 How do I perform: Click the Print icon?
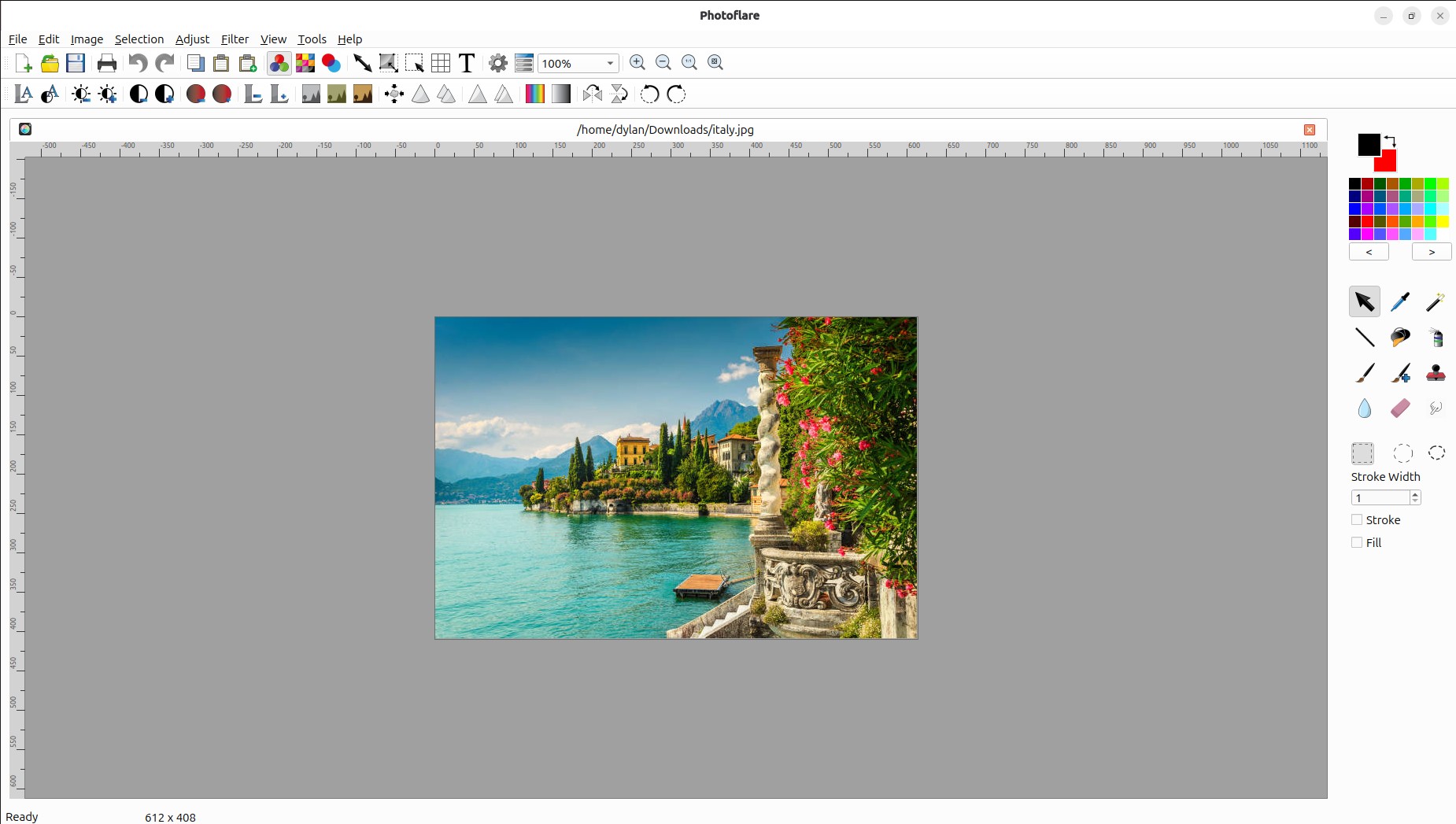(107, 63)
